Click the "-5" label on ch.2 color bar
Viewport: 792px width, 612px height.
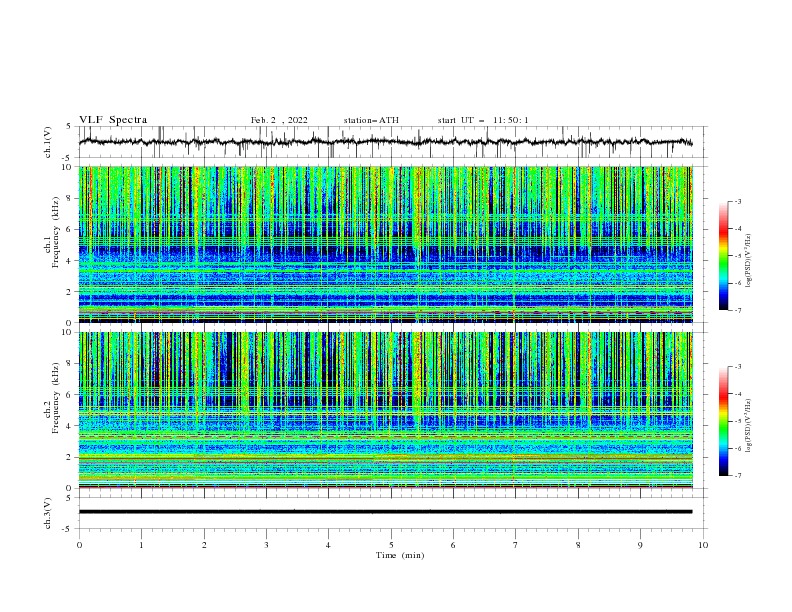[x=737, y=421]
